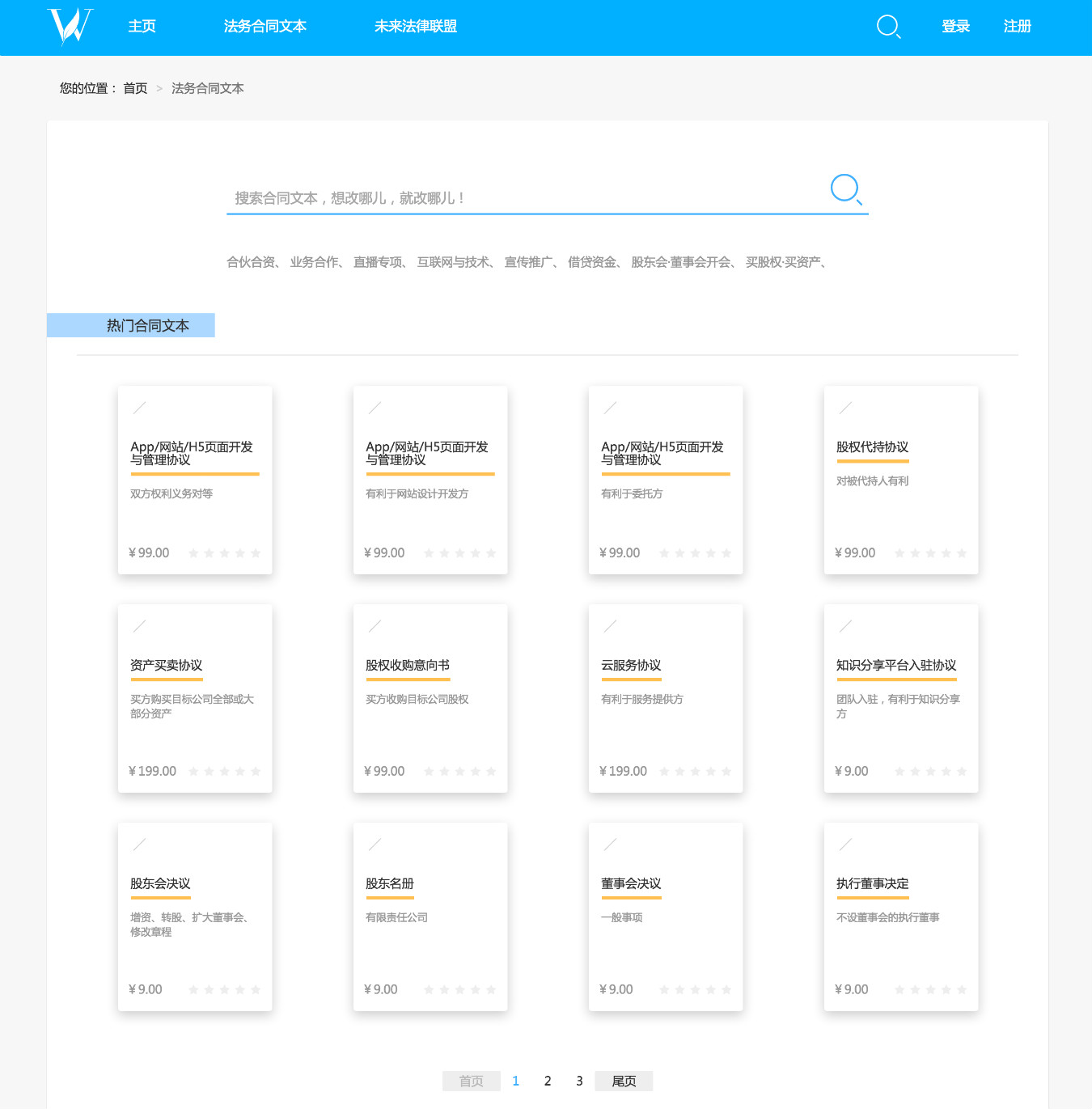
Task: Filter by 借贷资金 category
Action: pyautogui.click(x=592, y=262)
